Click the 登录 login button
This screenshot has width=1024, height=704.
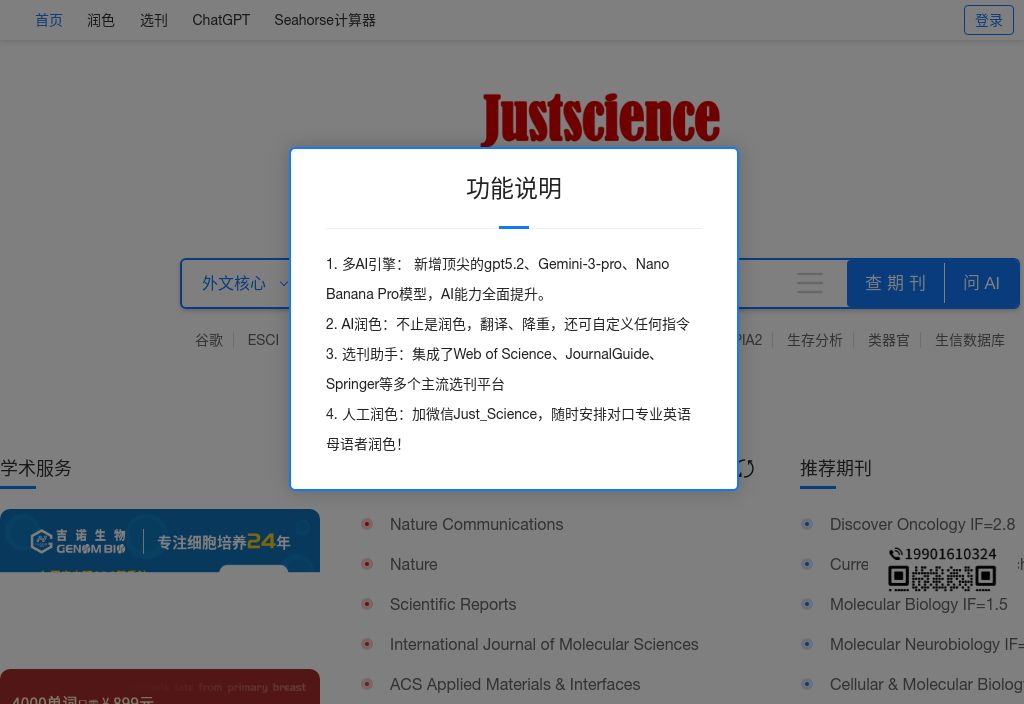click(988, 20)
